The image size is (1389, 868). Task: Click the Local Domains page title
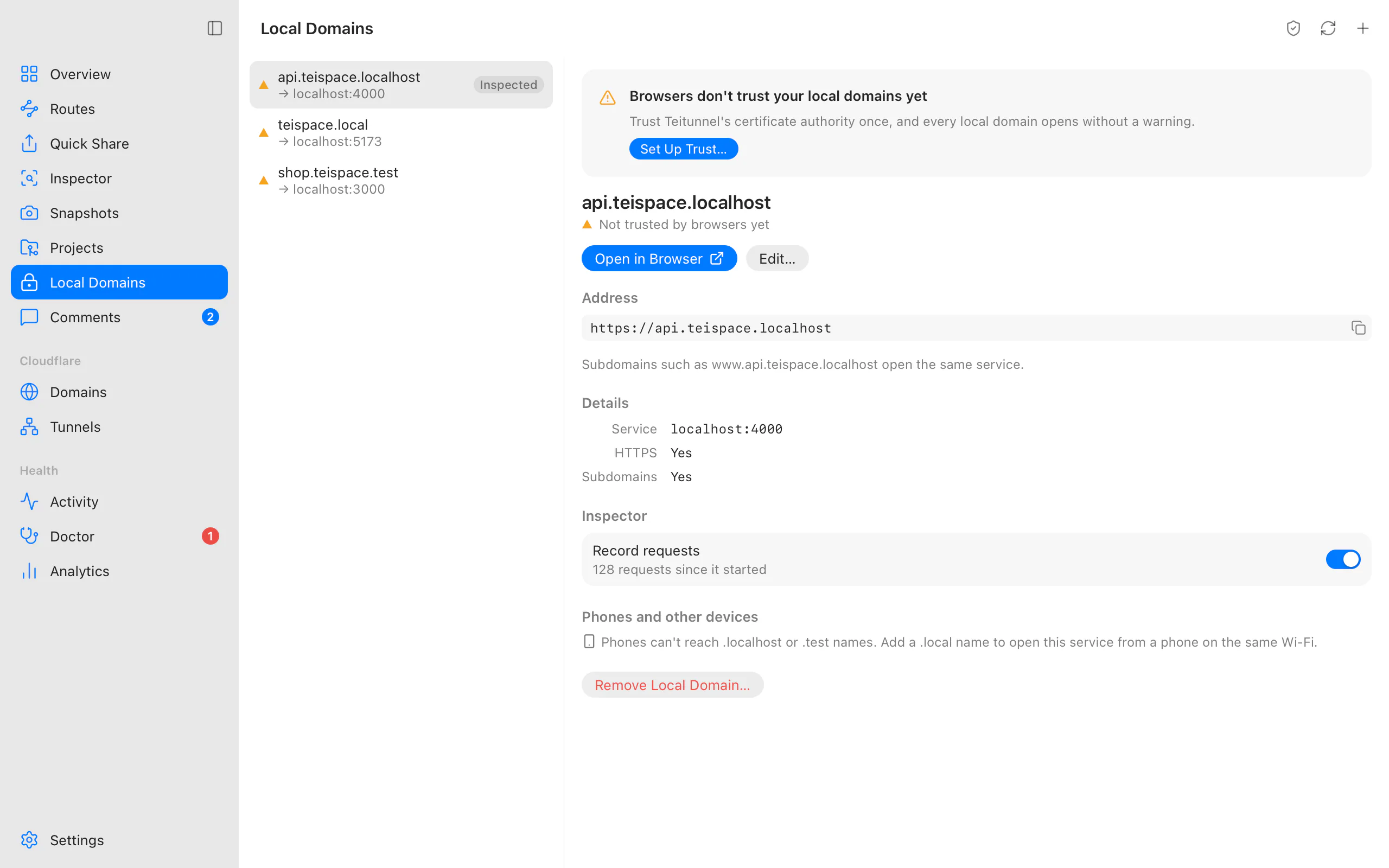coord(317,28)
